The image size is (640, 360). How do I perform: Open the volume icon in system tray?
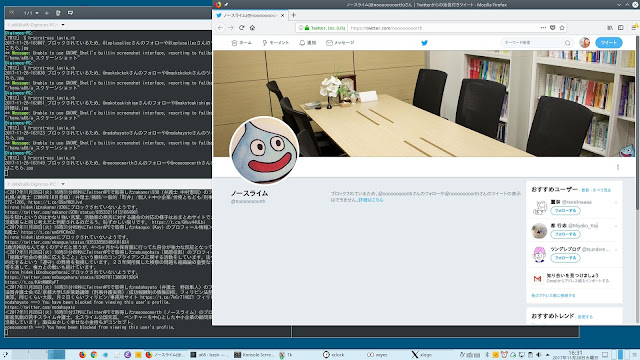point(539,354)
